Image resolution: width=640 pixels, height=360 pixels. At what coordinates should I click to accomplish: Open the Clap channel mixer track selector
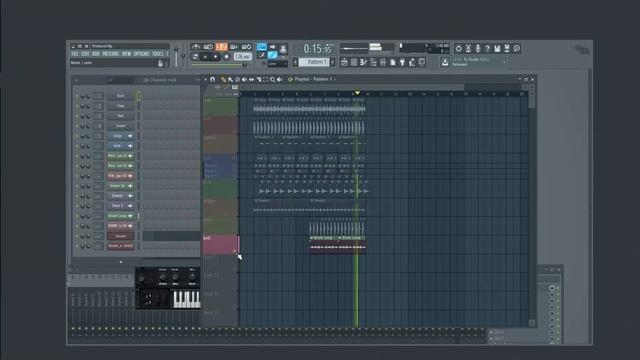[98, 106]
